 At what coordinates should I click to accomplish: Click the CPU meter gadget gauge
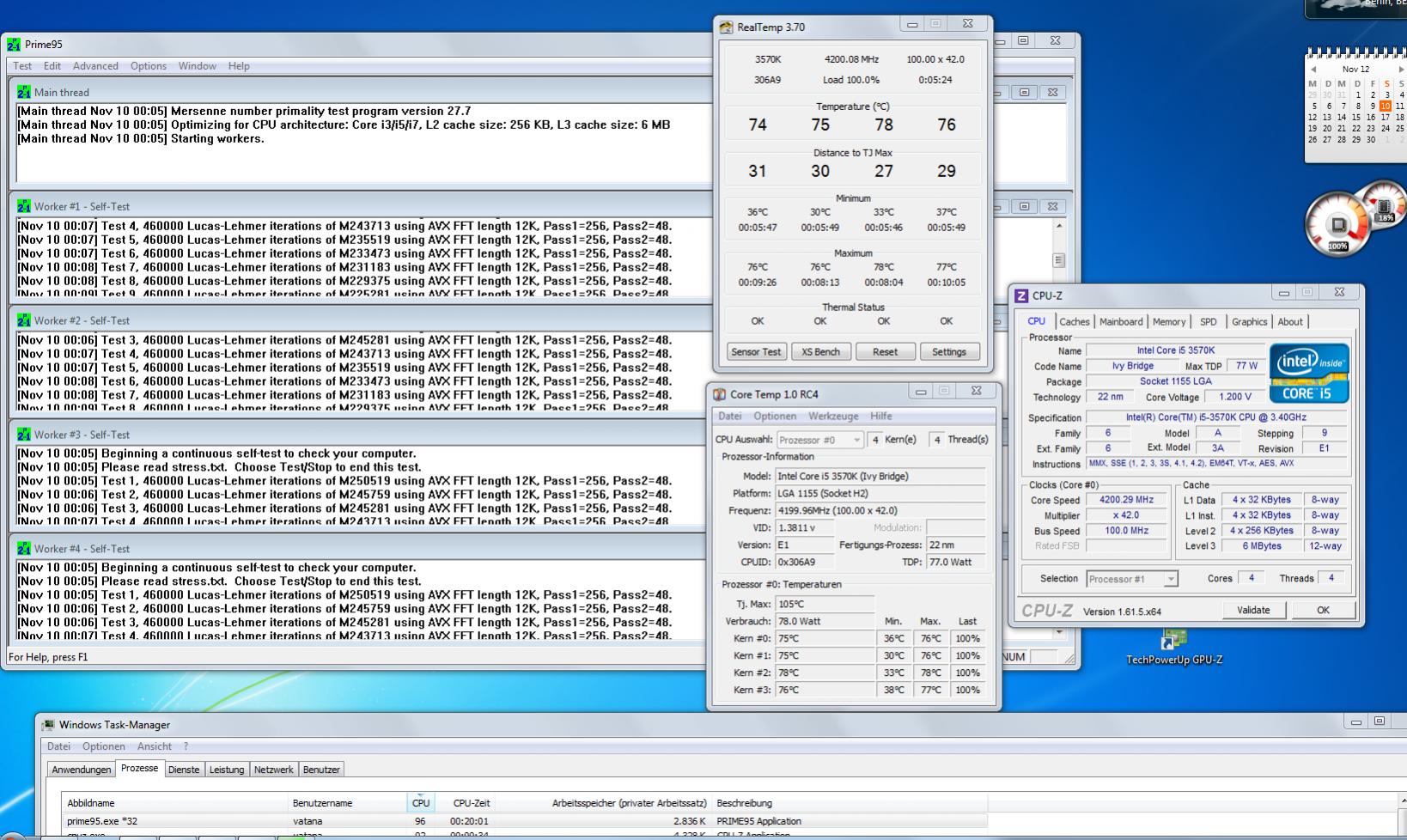(1337, 225)
